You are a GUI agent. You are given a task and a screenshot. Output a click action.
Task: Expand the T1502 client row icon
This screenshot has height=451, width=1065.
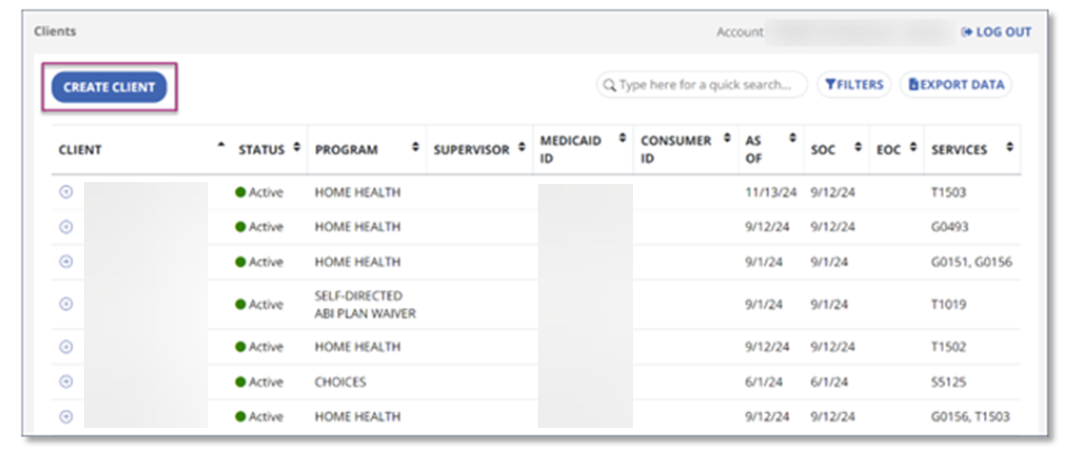point(66,347)
